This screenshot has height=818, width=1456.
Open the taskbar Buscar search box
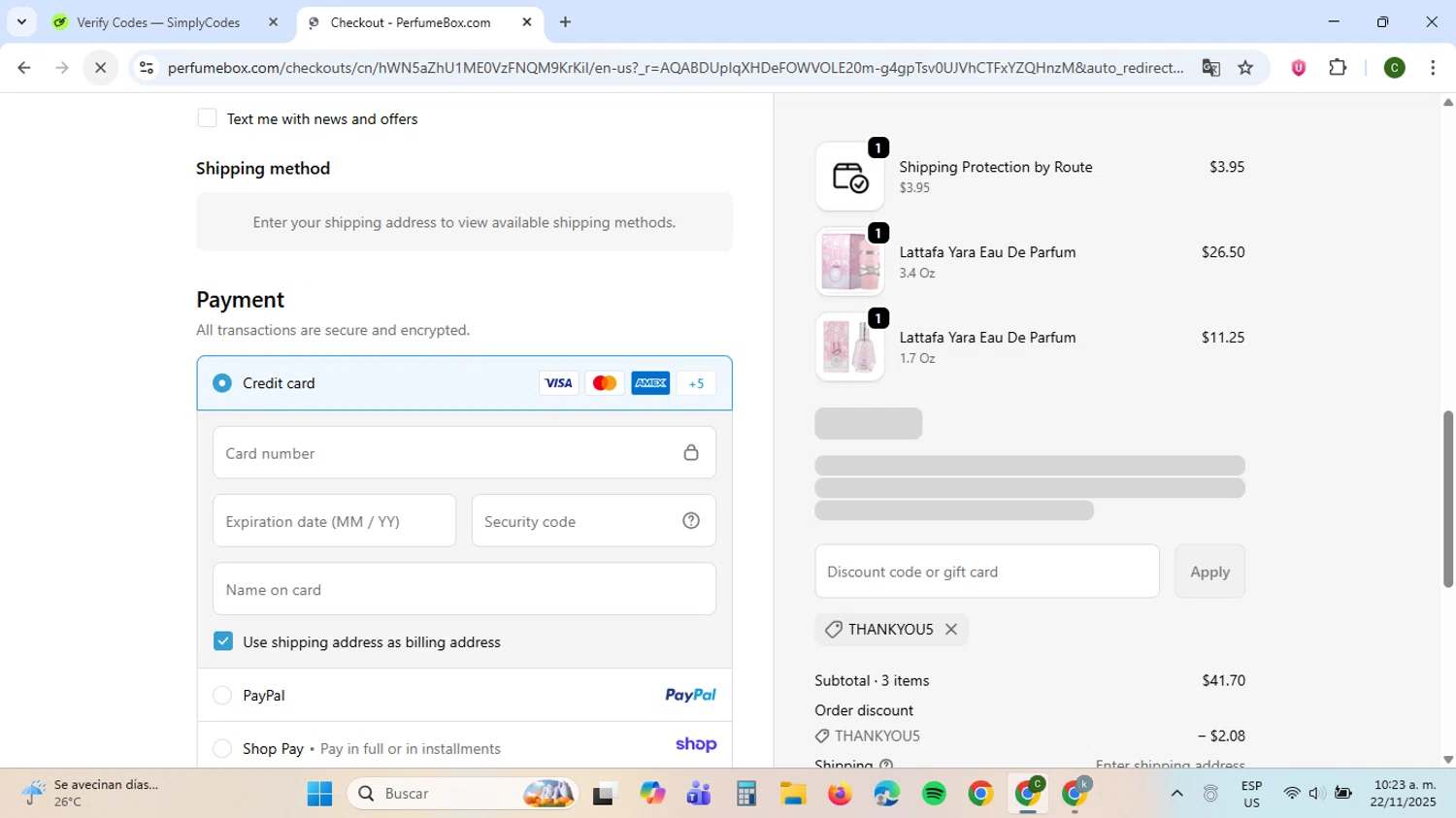coord(462,794)
